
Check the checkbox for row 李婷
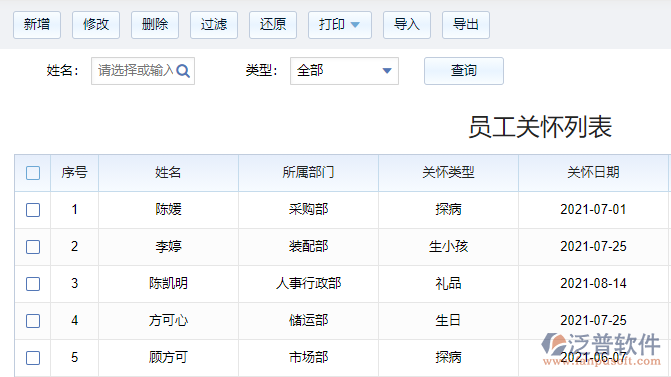[33, 247]
